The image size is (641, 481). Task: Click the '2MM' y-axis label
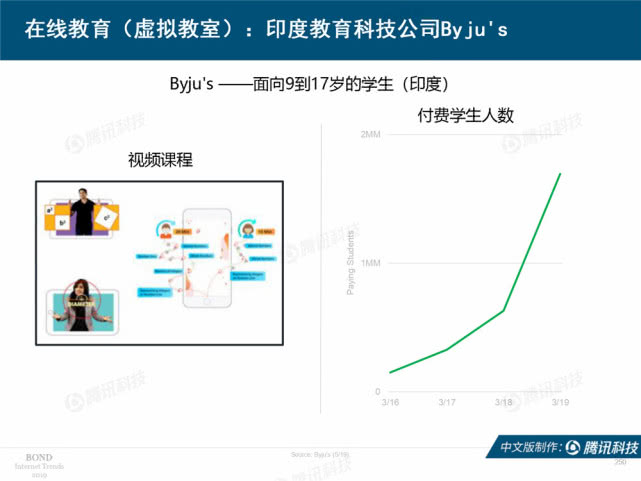pos(370,134)
